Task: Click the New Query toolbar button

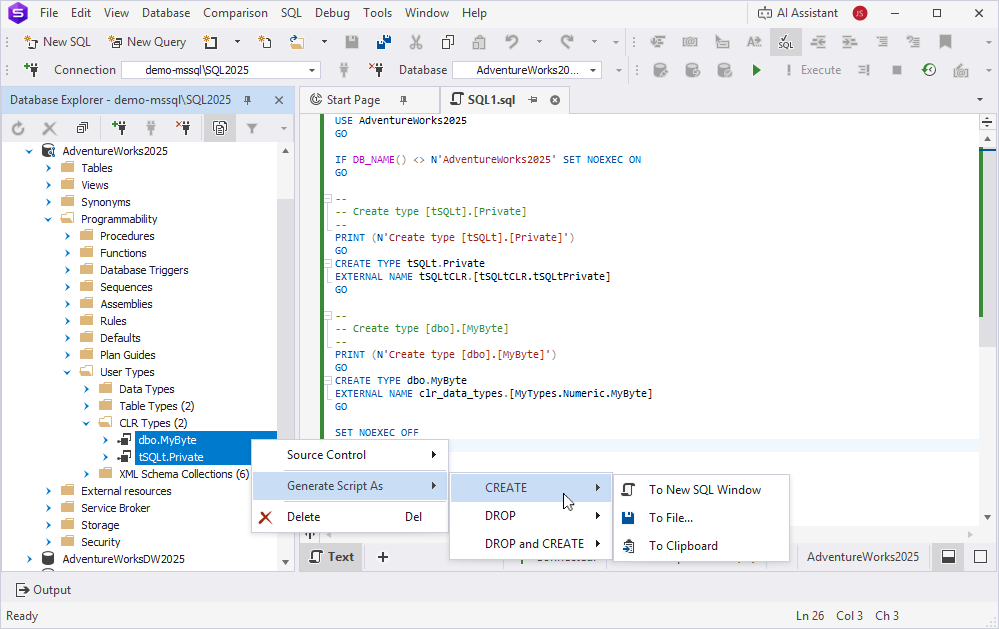Action: (x=147, y=42)
